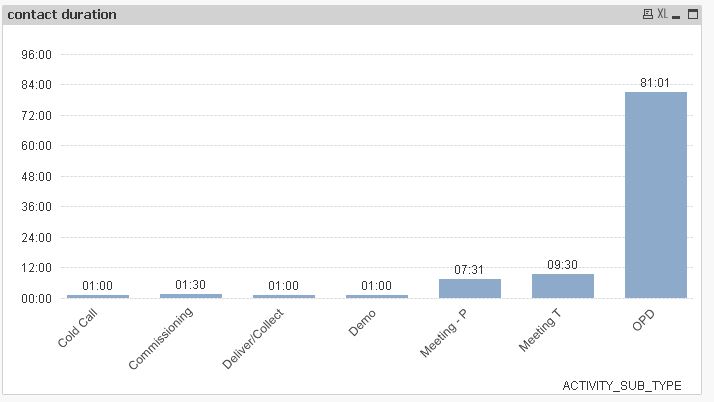The height and width of the screenshot is (402, 714).
Task: Click the Commissioning bar
Action: point(190,296)
